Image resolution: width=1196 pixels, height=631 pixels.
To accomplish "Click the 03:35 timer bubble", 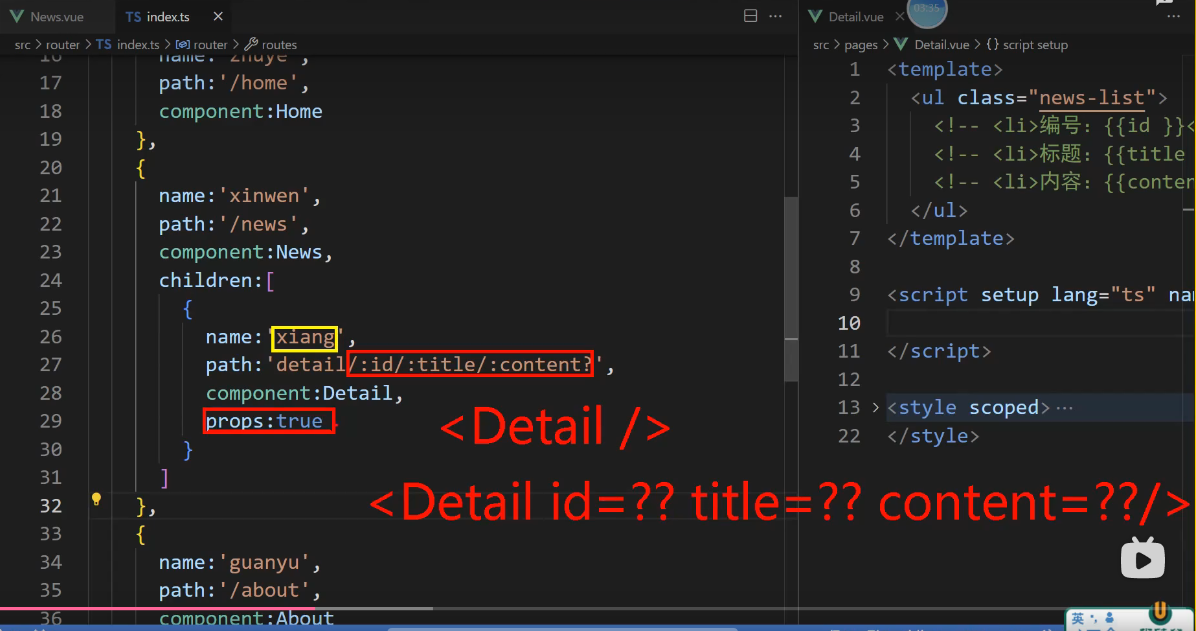I will coord(927,9).
